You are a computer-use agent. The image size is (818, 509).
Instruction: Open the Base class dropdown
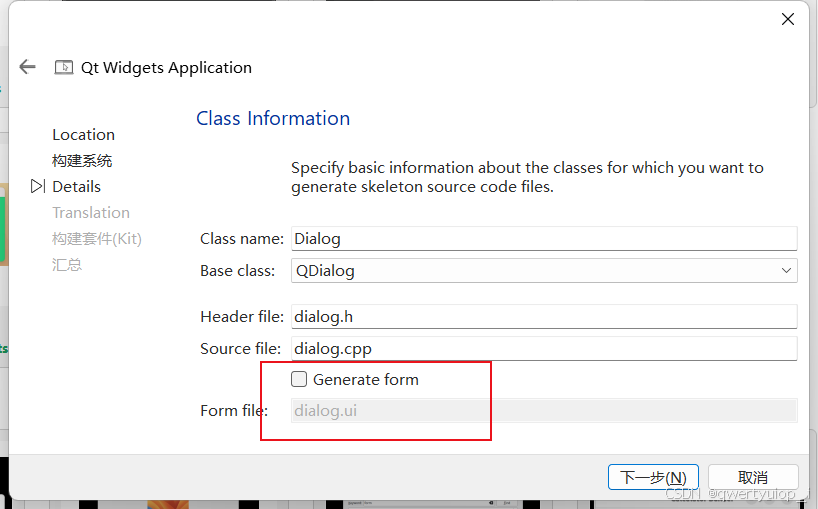pyautogui.click(x=544, y=271)
